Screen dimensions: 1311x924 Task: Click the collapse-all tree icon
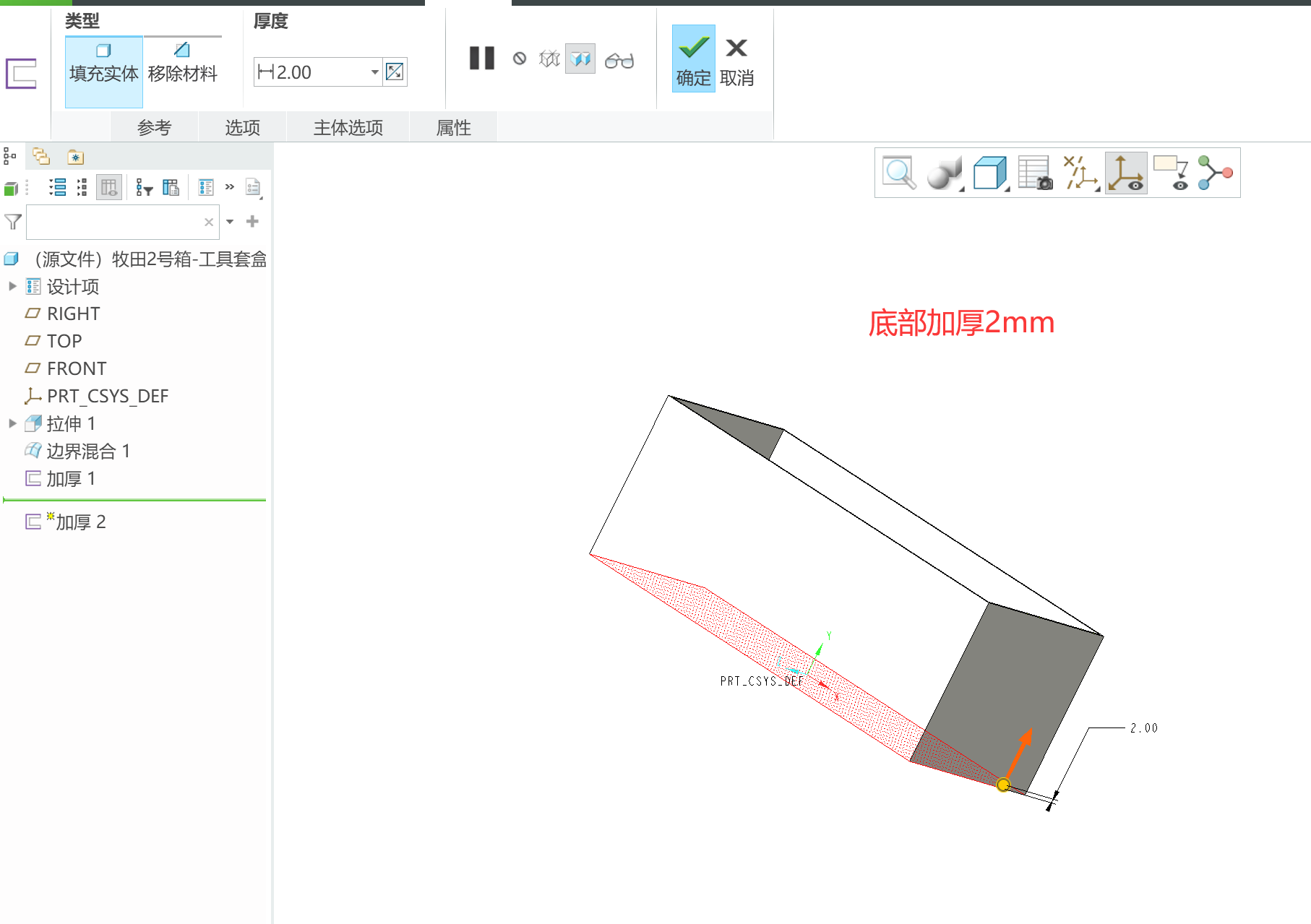[82, 188]
